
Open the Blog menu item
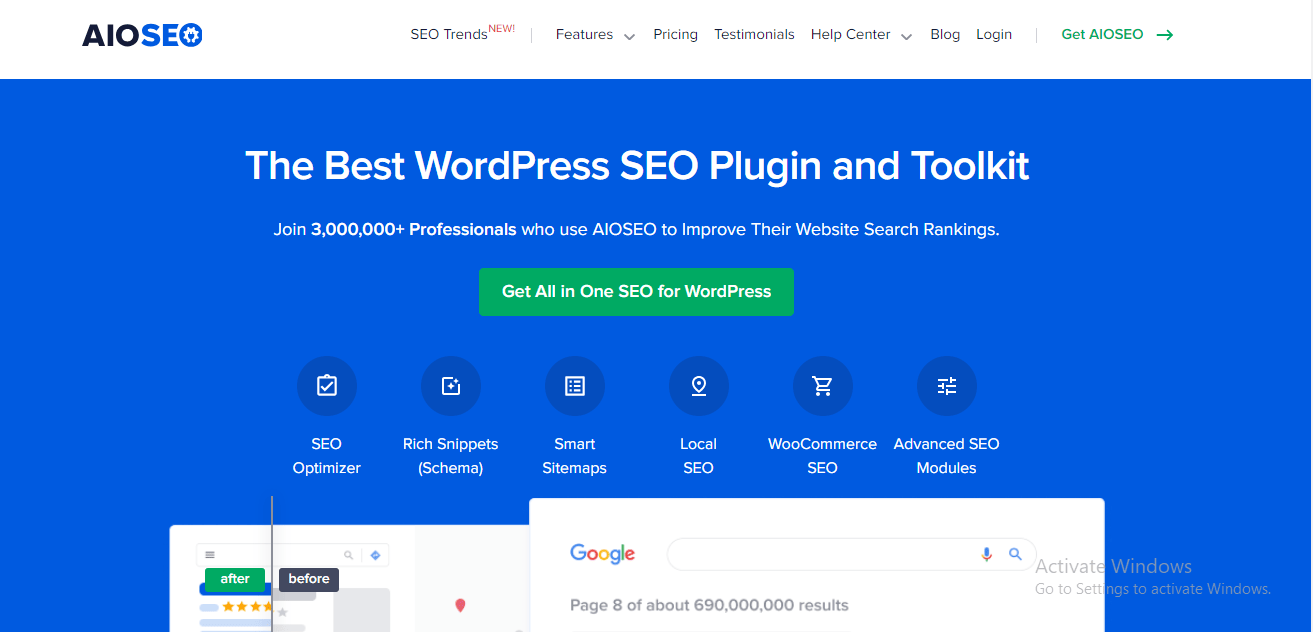tap(945, 34)
